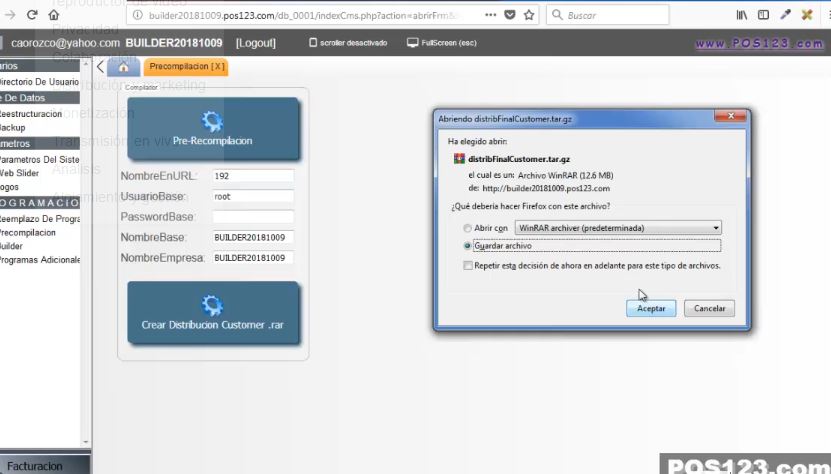Check 'Repetir esta decisión' checkbox
Viewport: 831px width, 474px height.
(x=467, y=266)
